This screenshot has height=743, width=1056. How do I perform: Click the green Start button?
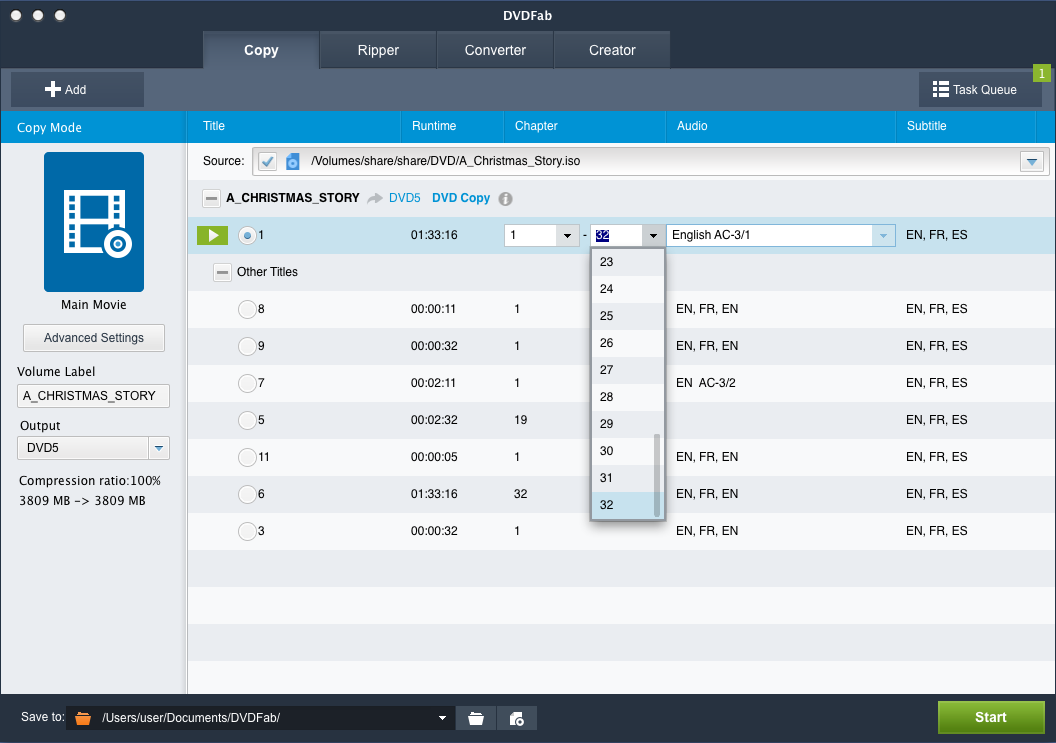[990, 717]
